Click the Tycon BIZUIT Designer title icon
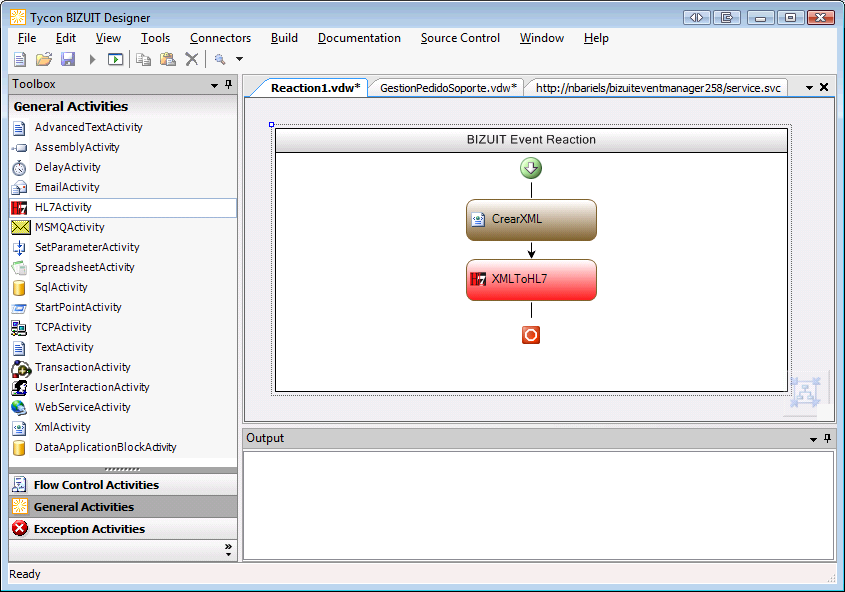Image resolution: width=845 pixels, height=592 pixels. 18,17
